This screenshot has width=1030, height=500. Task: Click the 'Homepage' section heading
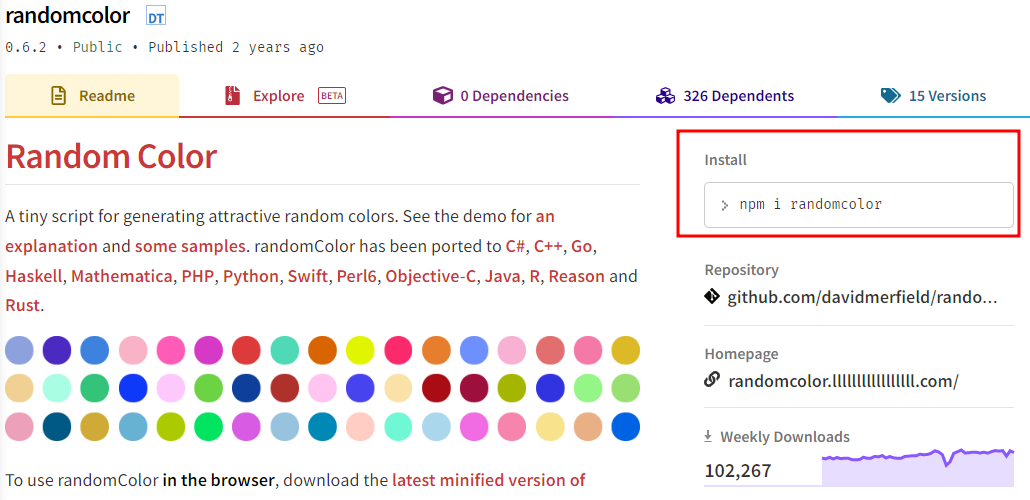(x=742, y=353)
